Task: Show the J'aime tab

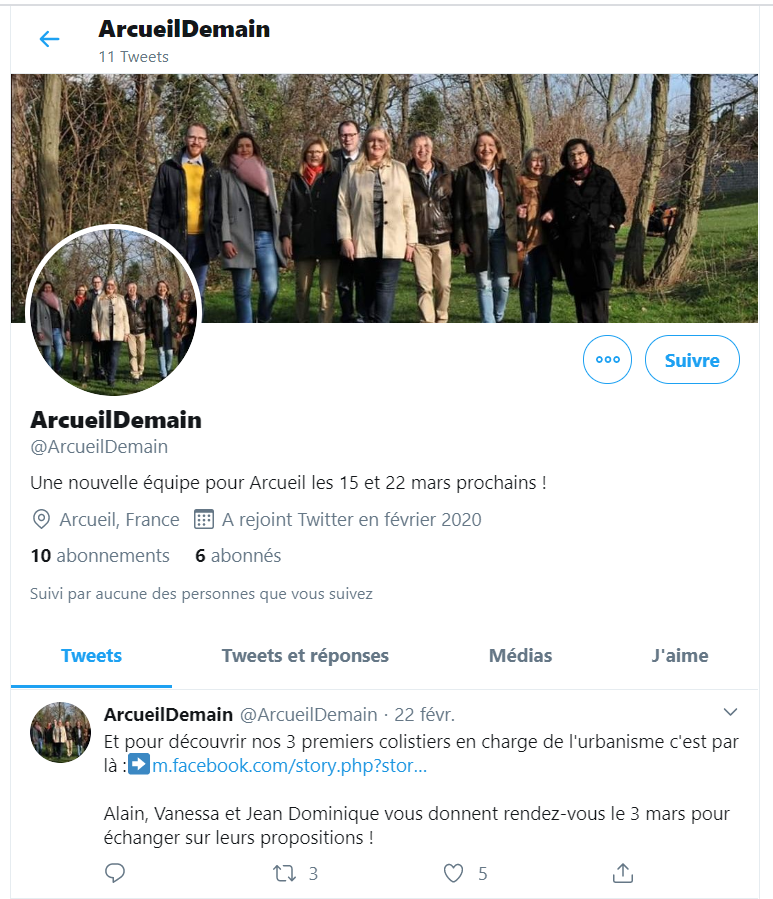Action: pos(680,656)
